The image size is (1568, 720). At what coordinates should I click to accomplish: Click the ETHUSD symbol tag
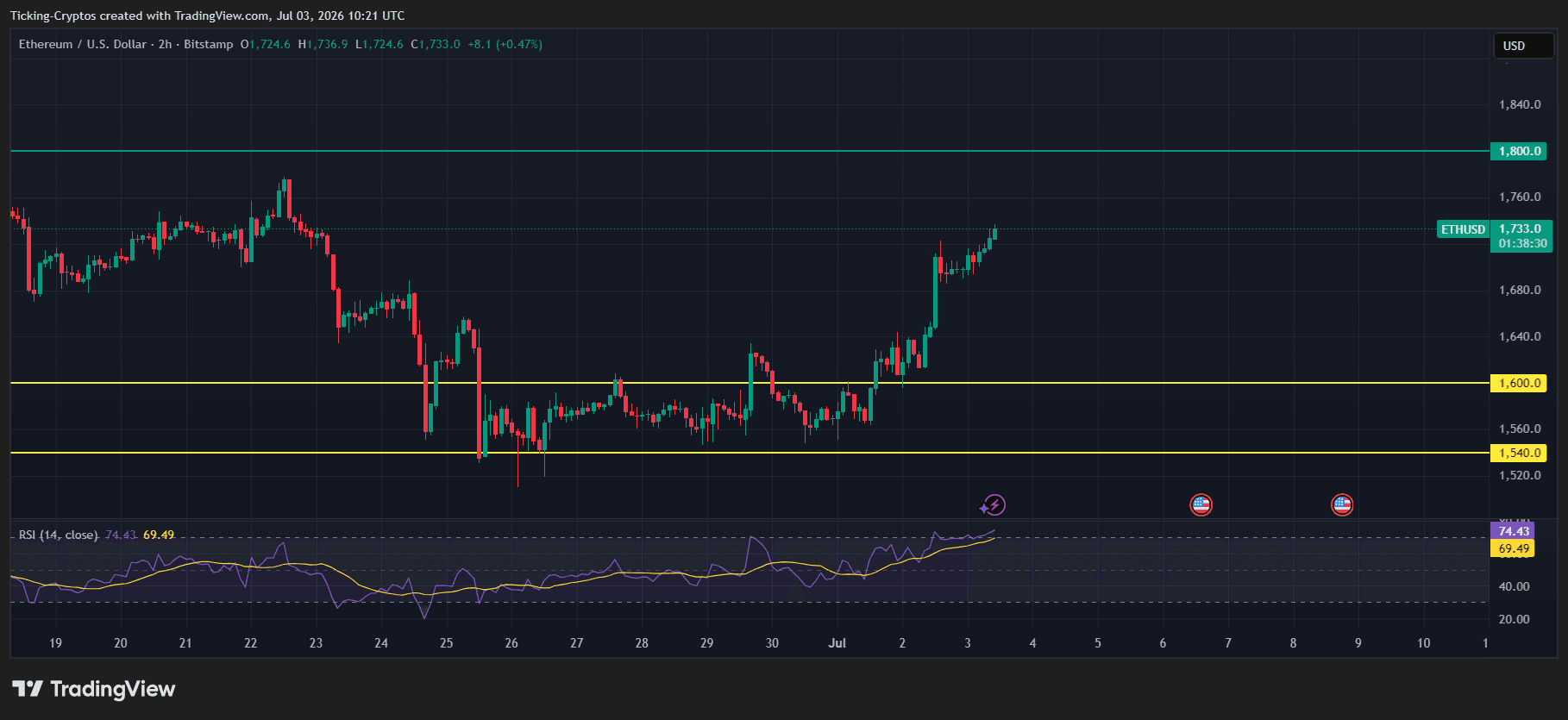click(1463, 229)
